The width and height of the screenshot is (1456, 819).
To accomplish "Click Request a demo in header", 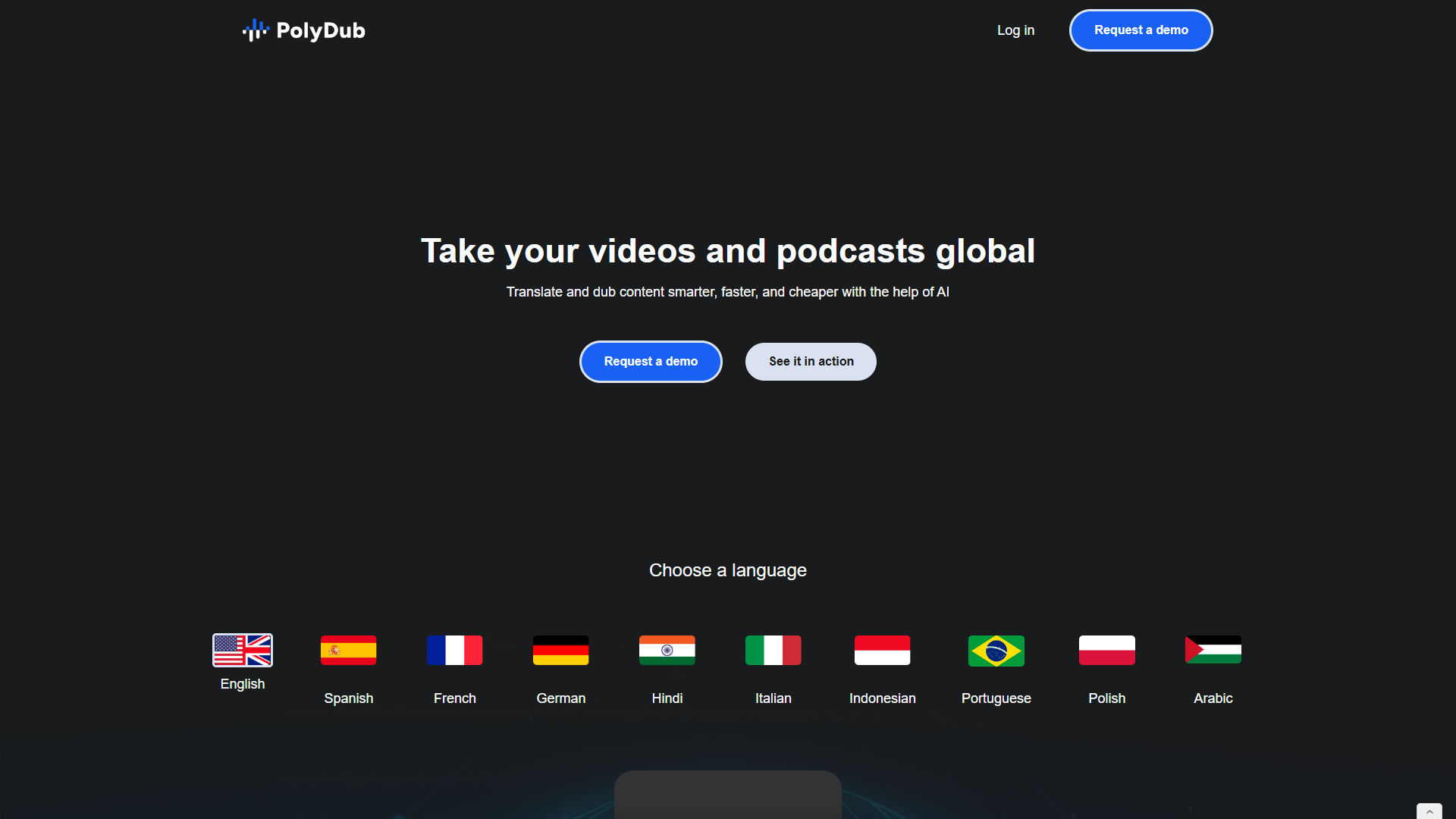I will (1141, 30).
